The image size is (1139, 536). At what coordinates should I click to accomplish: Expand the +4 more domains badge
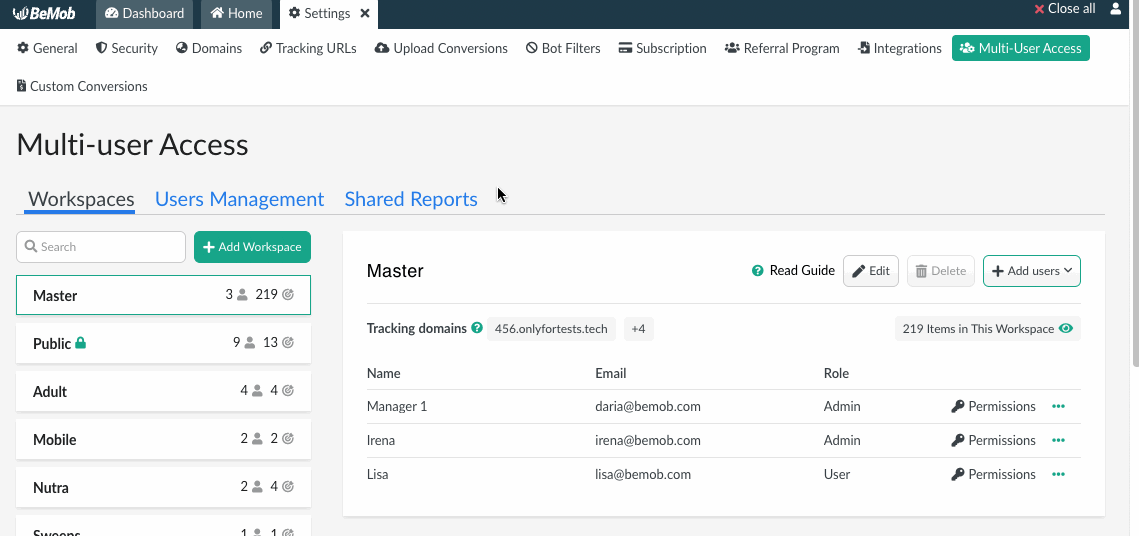click(639, 329)
